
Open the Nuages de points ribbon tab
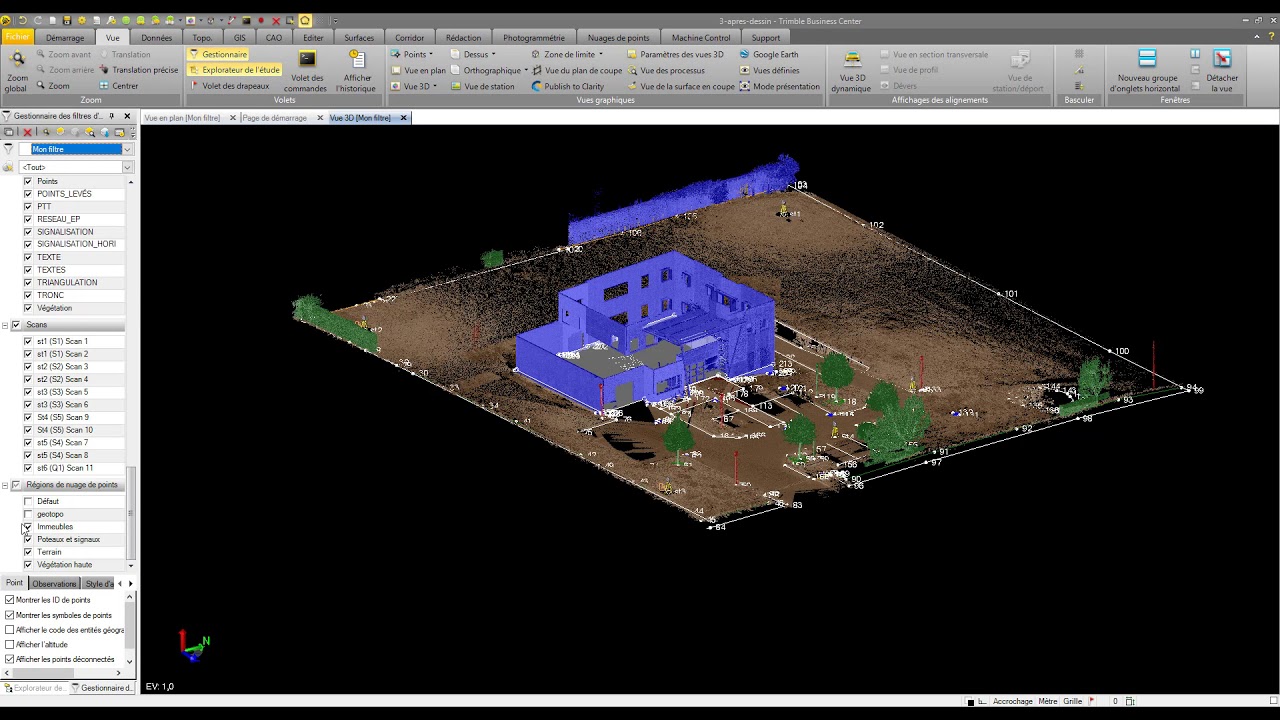tap(618, 38)
